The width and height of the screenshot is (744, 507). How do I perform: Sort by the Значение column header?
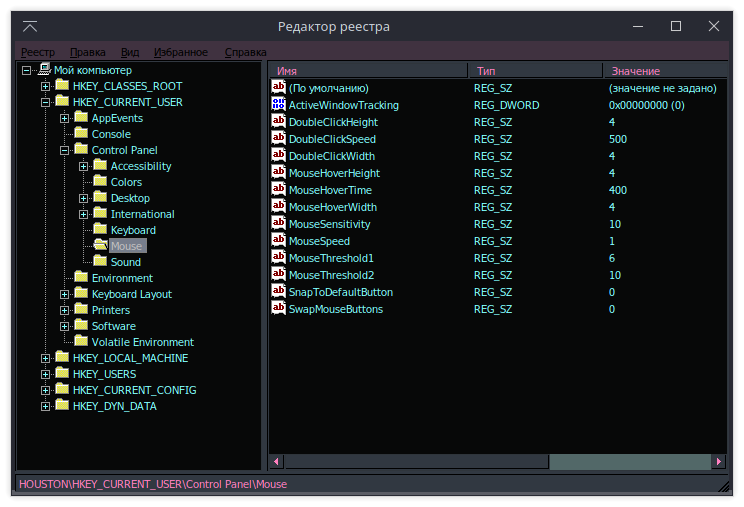point(665,71)
